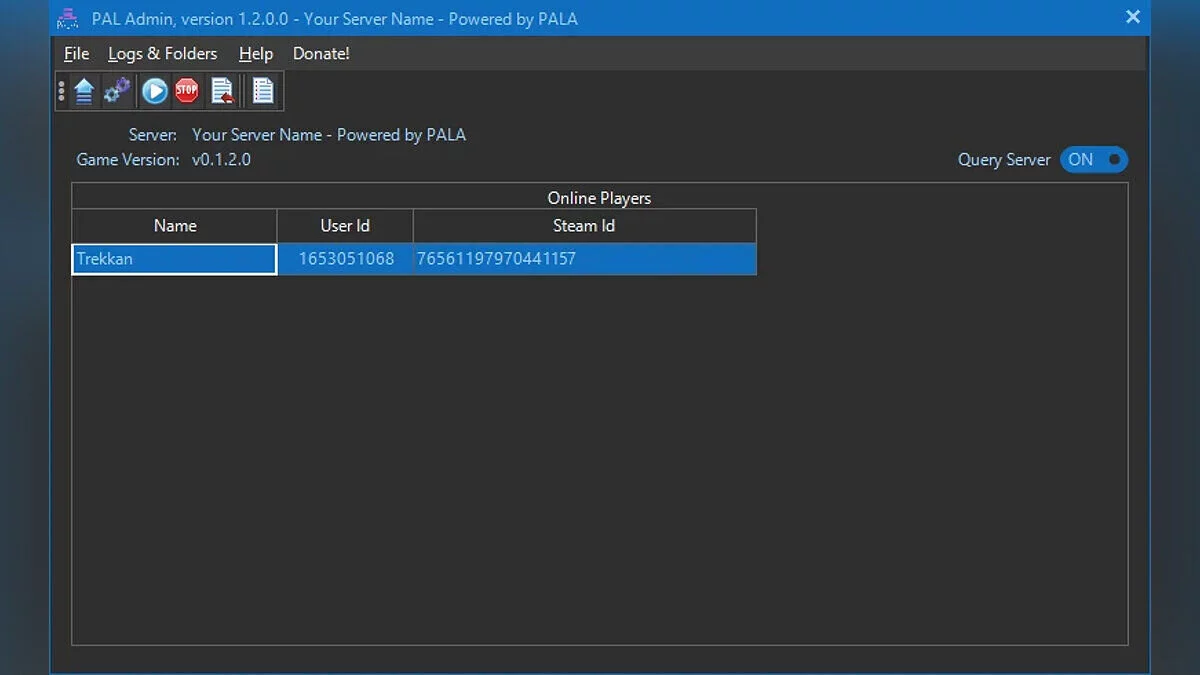Select the User Id cell 1653051068

tap(346, 259)
